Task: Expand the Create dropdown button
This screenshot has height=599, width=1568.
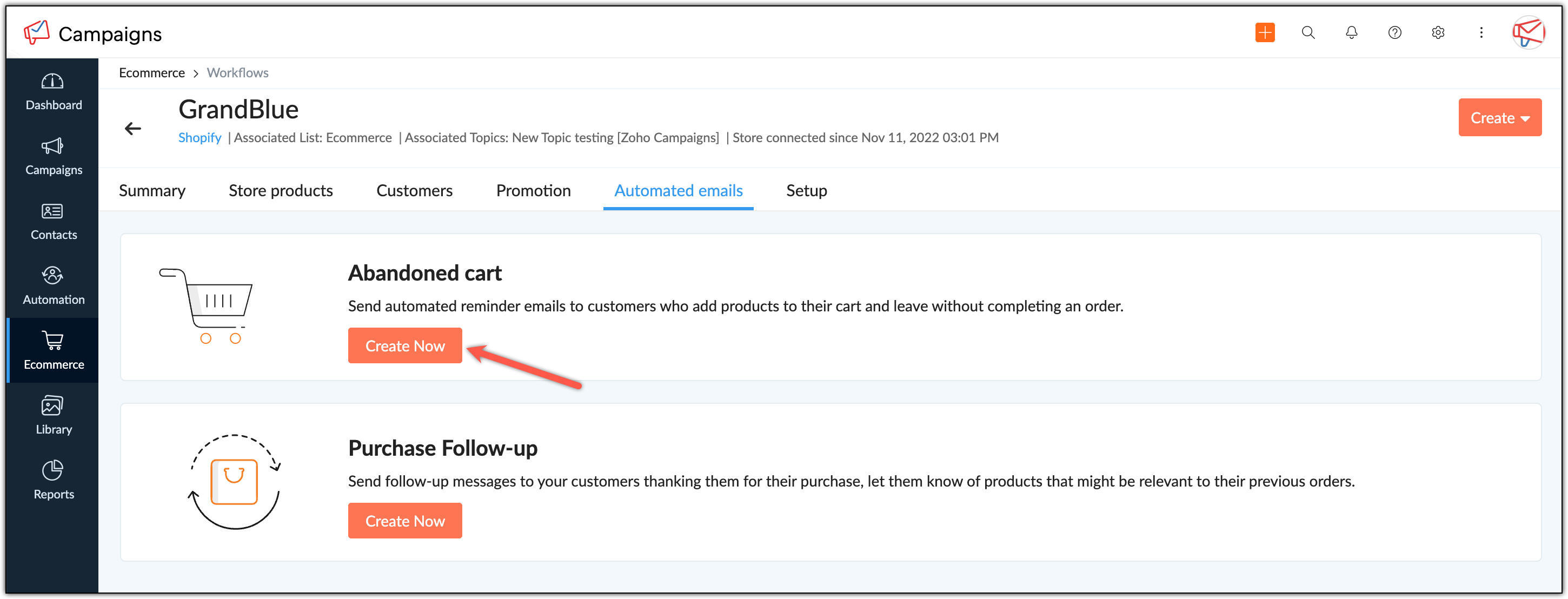Action: point(1499,117)
